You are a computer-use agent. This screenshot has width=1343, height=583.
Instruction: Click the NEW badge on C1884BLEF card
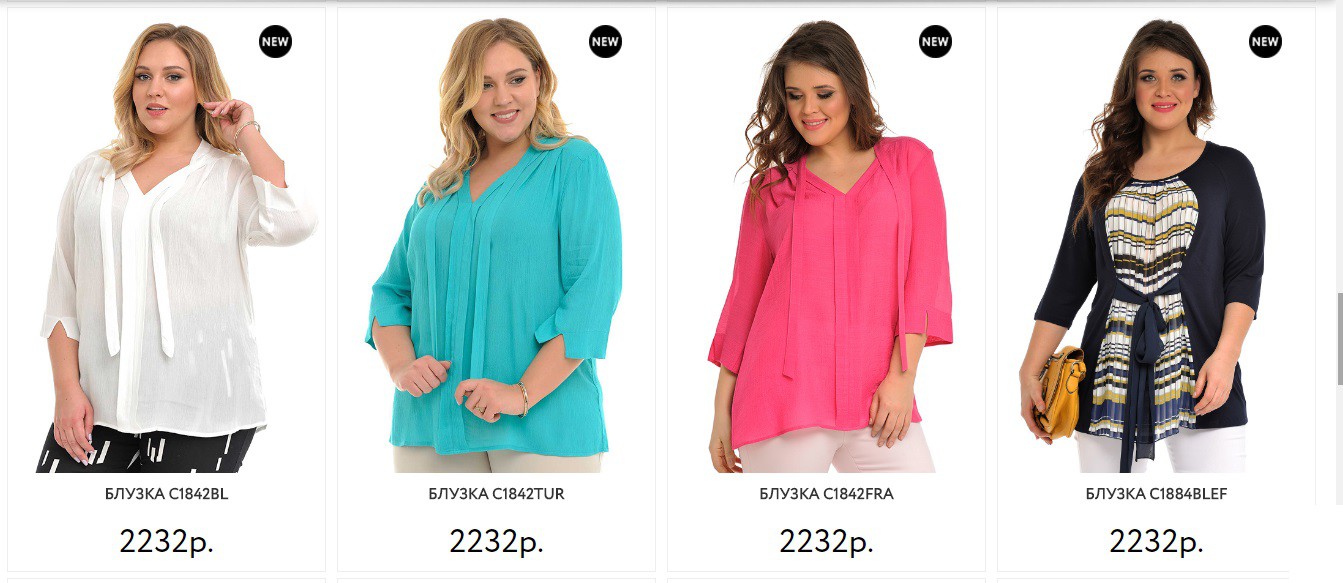coord(1265,42)
